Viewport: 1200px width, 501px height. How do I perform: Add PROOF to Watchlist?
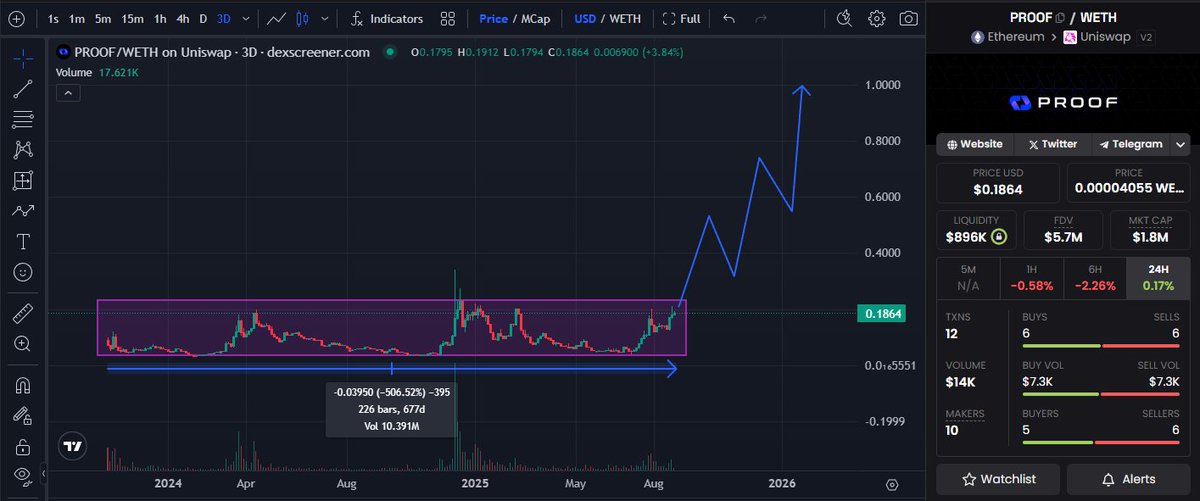click(x=999, y=479)
